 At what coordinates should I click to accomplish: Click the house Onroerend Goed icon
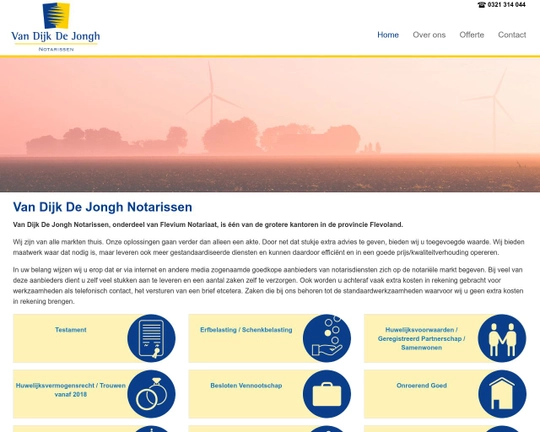pyautogui.click(x=502, y=394)
